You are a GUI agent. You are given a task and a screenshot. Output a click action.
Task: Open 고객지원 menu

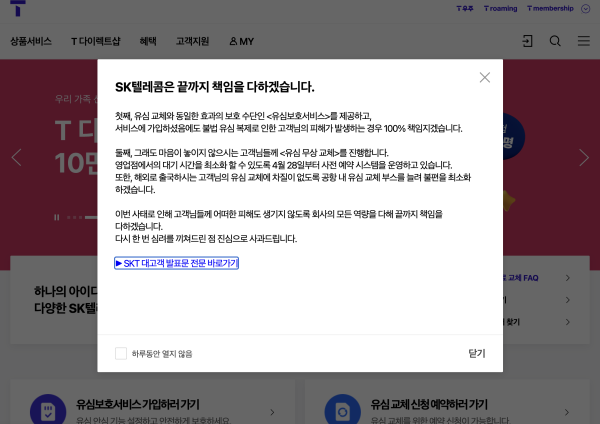click(x=192, y=41)
